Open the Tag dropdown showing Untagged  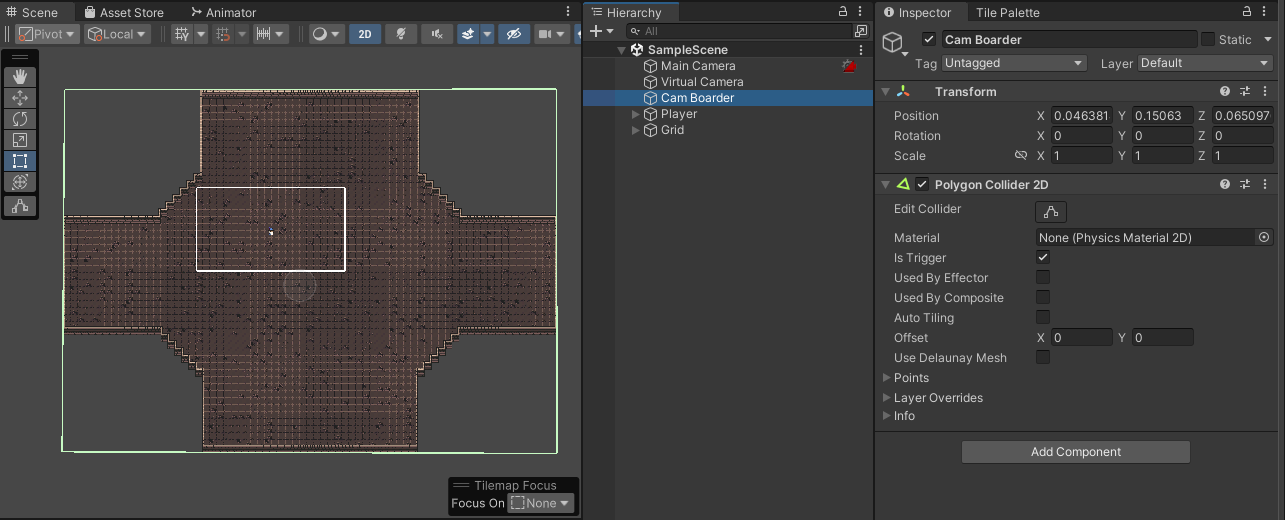[1014, 63]
